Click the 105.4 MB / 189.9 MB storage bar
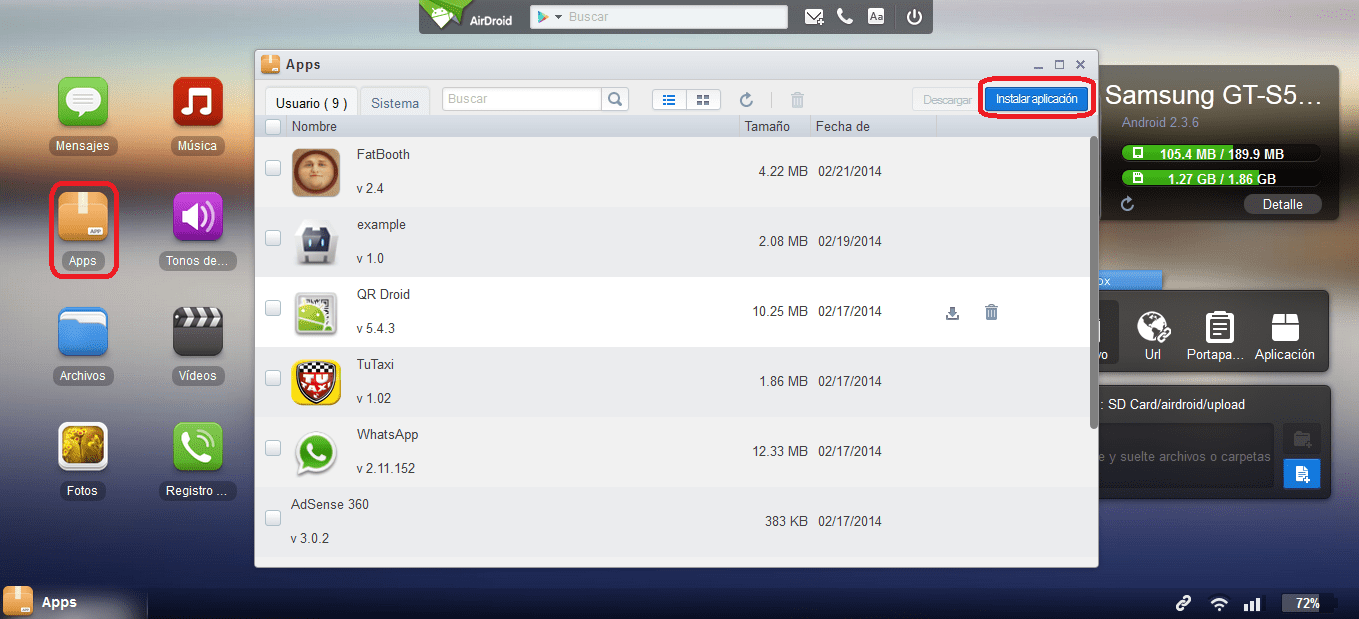This screenshot has height=619, width=1359. (1220, 153)
